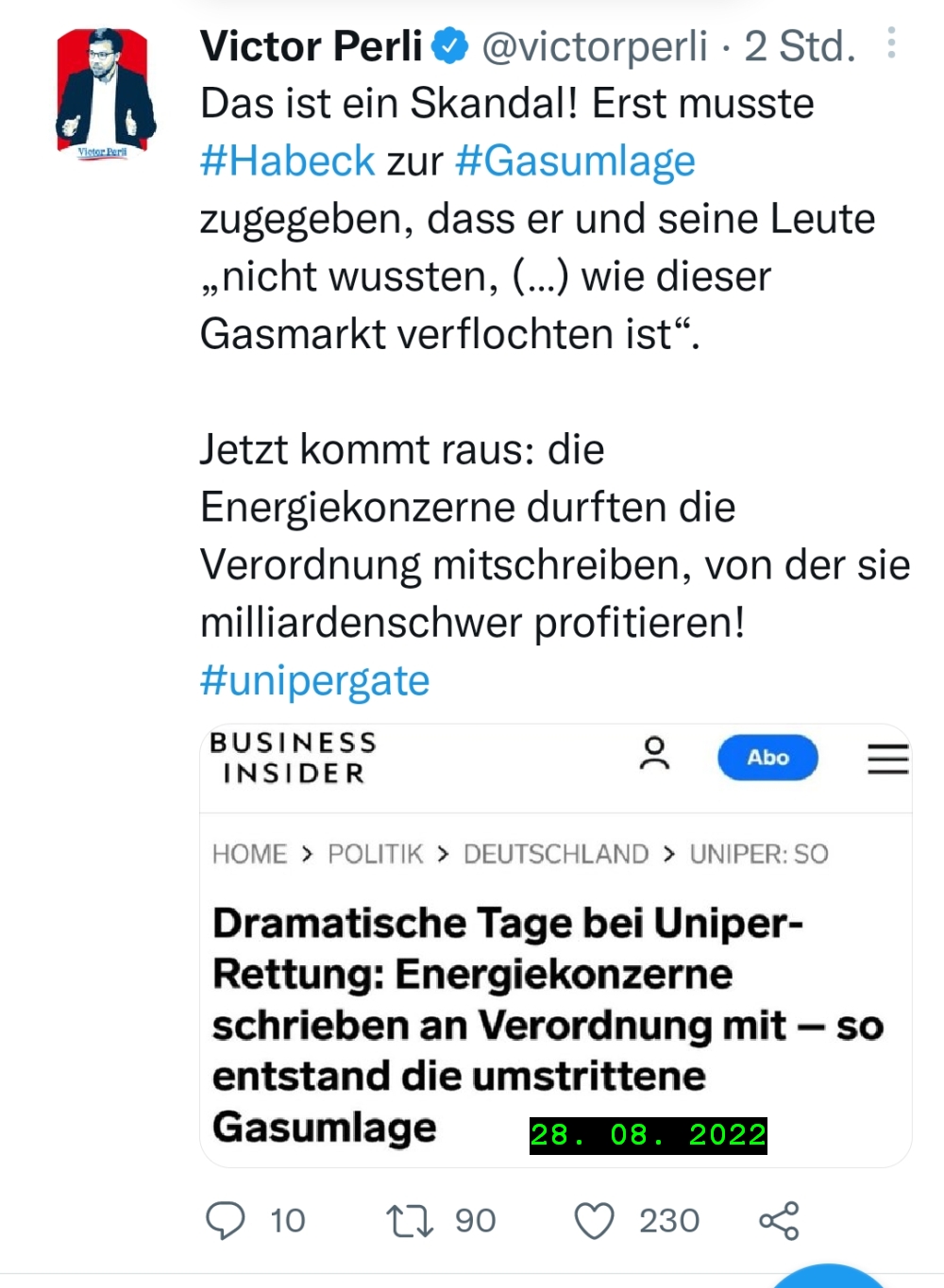This screenshot has width=944, height=1288.
Task: Open the Business Insider hamburger menu
Action: [887, 759]
